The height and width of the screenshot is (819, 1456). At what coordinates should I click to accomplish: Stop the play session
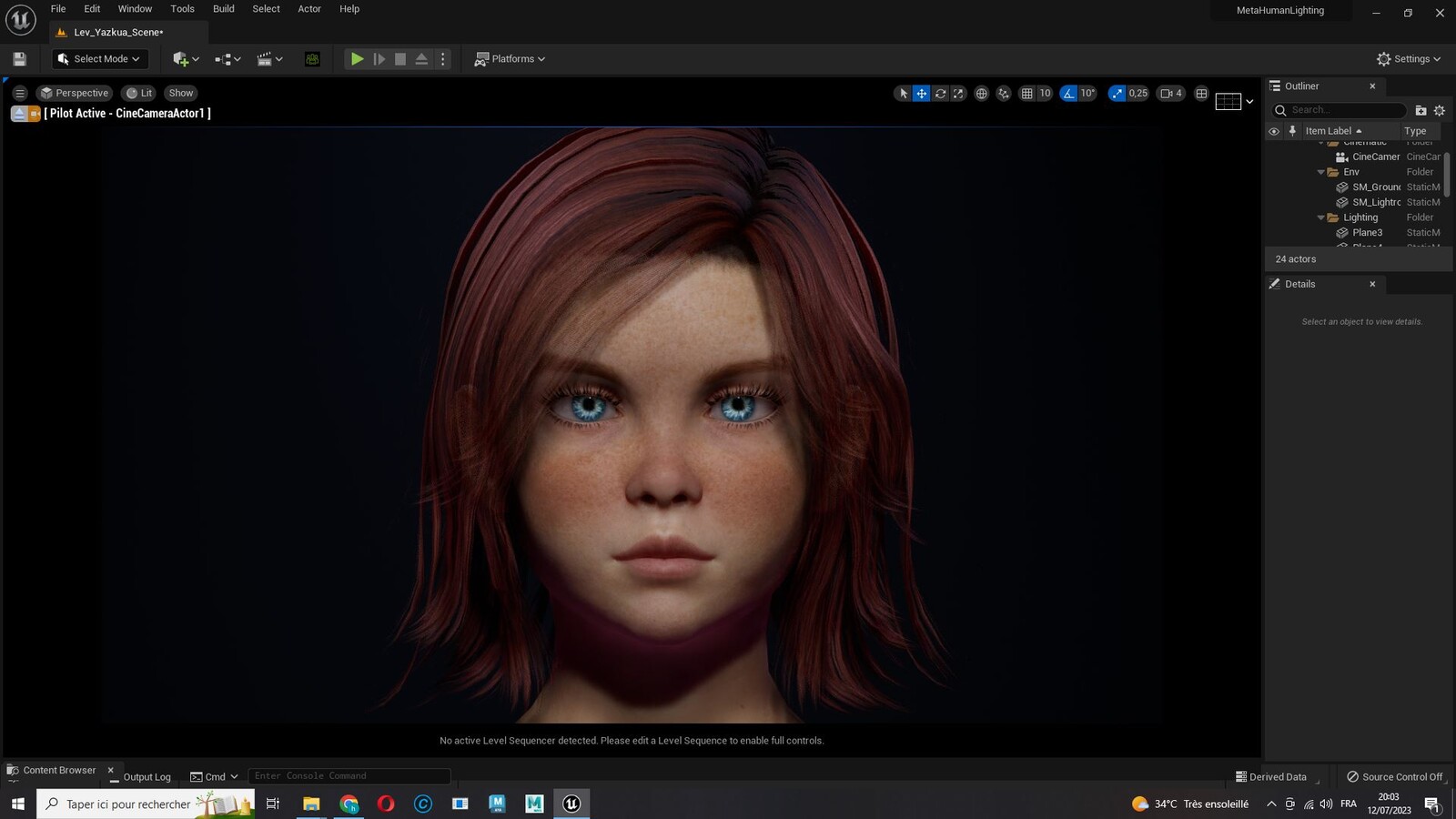tap(400, 59)
